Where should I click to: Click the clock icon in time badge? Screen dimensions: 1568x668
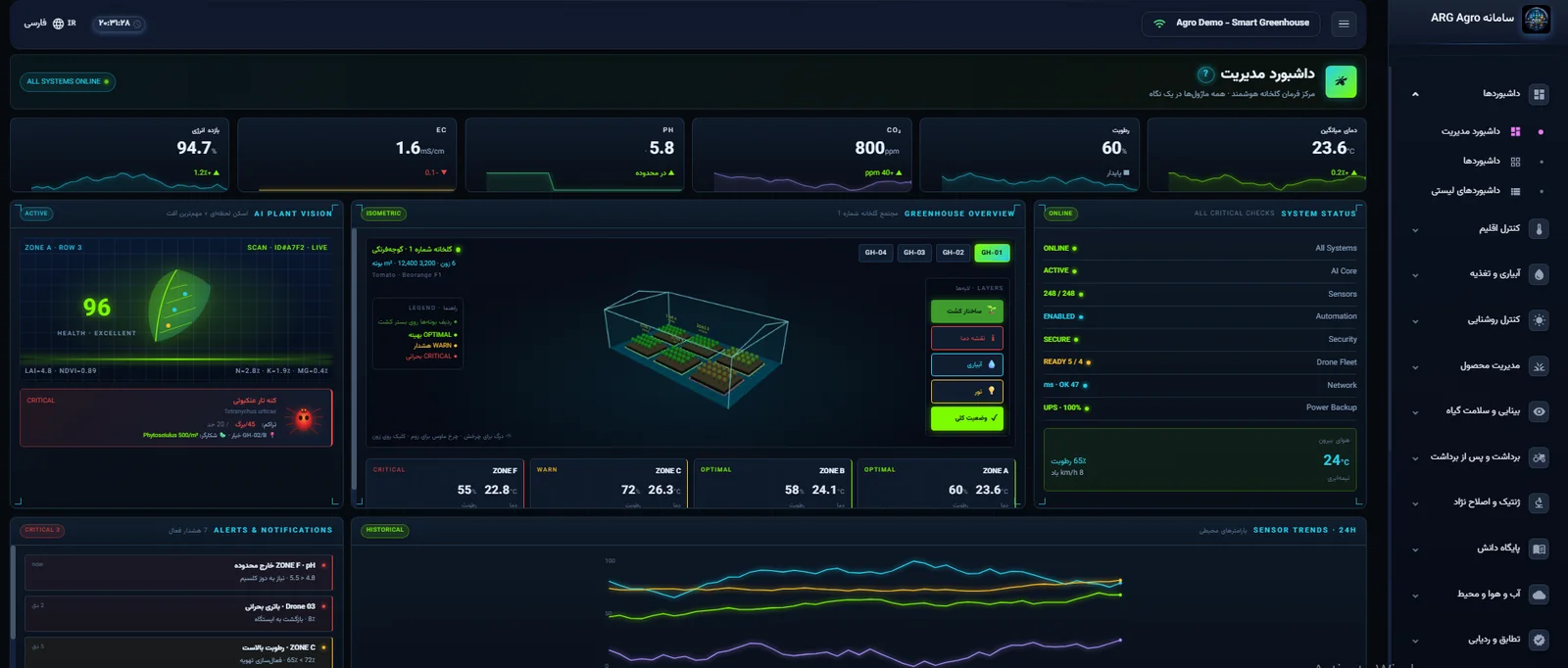point(137,24)
